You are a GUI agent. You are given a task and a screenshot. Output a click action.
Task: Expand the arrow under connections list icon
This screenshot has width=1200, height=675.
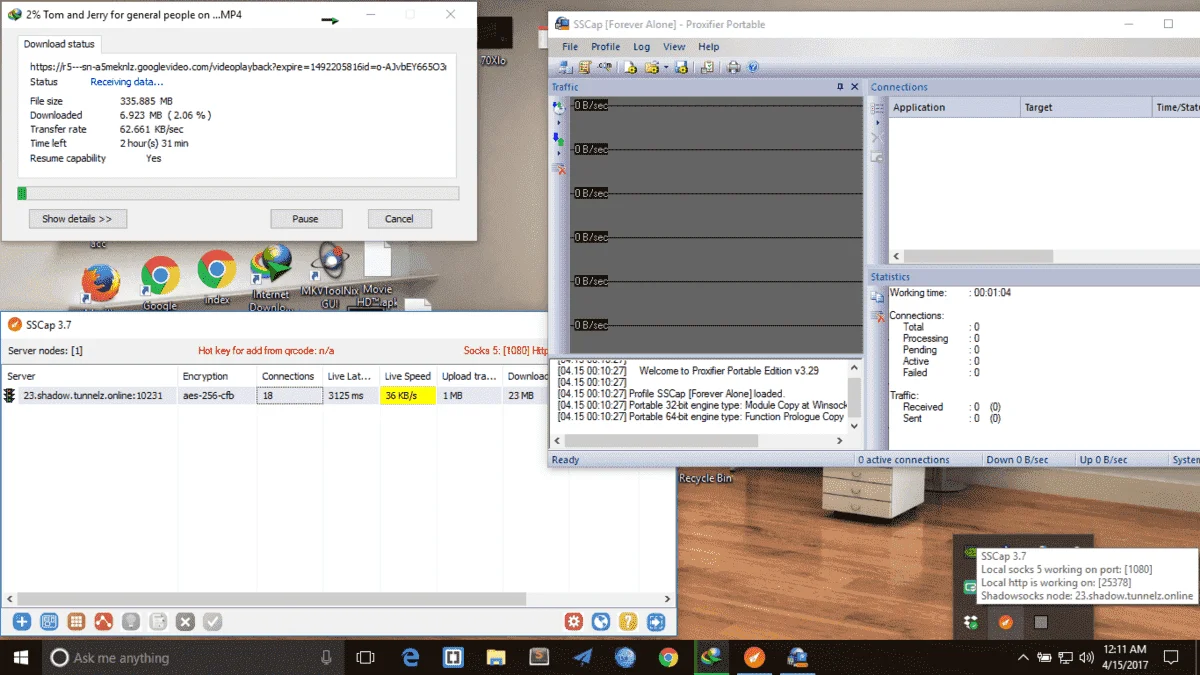click(878, 123)
